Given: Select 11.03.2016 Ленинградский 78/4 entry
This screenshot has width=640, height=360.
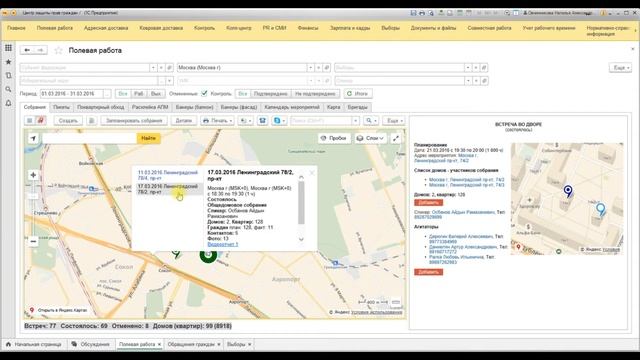Looking at the screenshot, I should [x=168, y=176].
